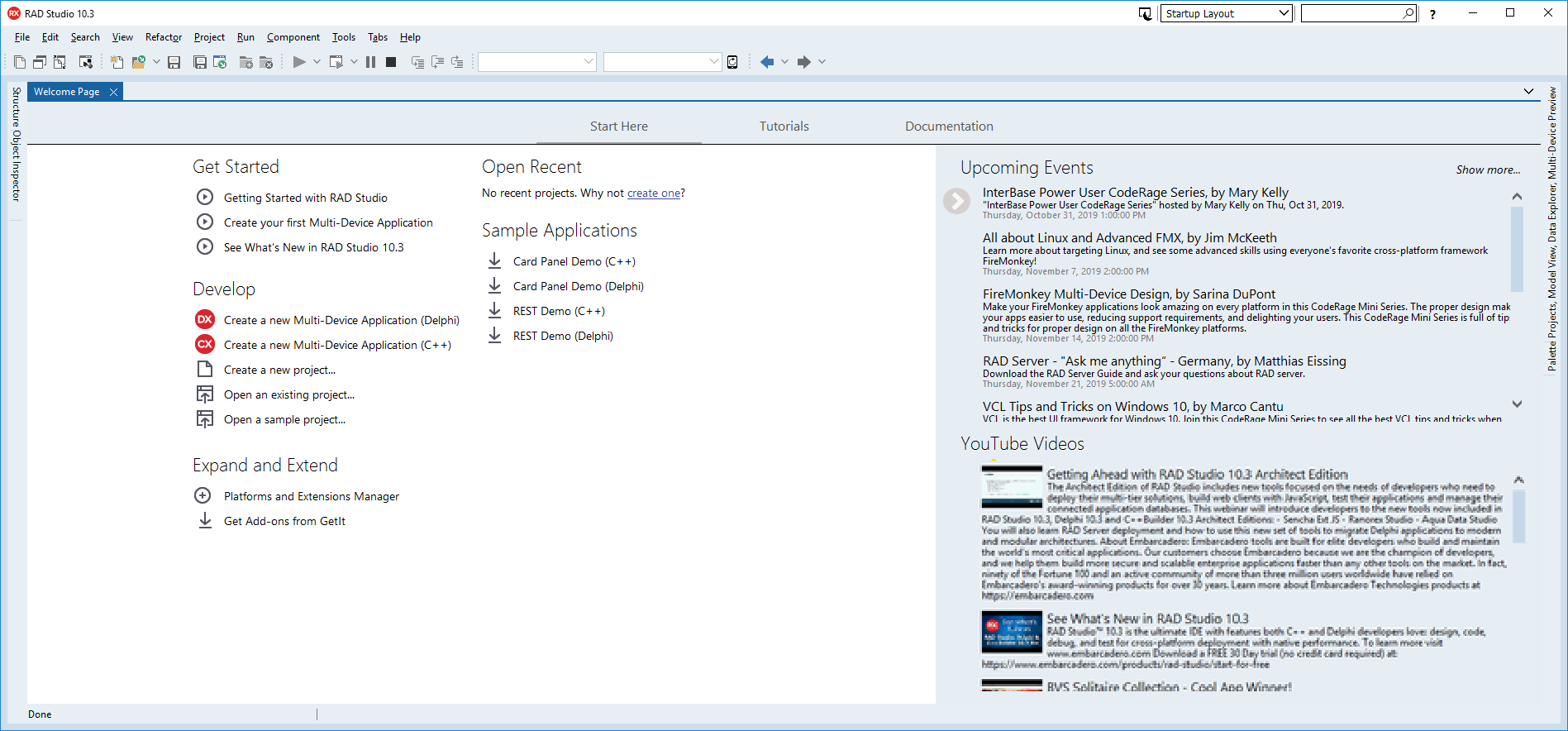Click the Open Project folder icon
This screenshot has height=731, width=1568.
[x=138, y=62]
